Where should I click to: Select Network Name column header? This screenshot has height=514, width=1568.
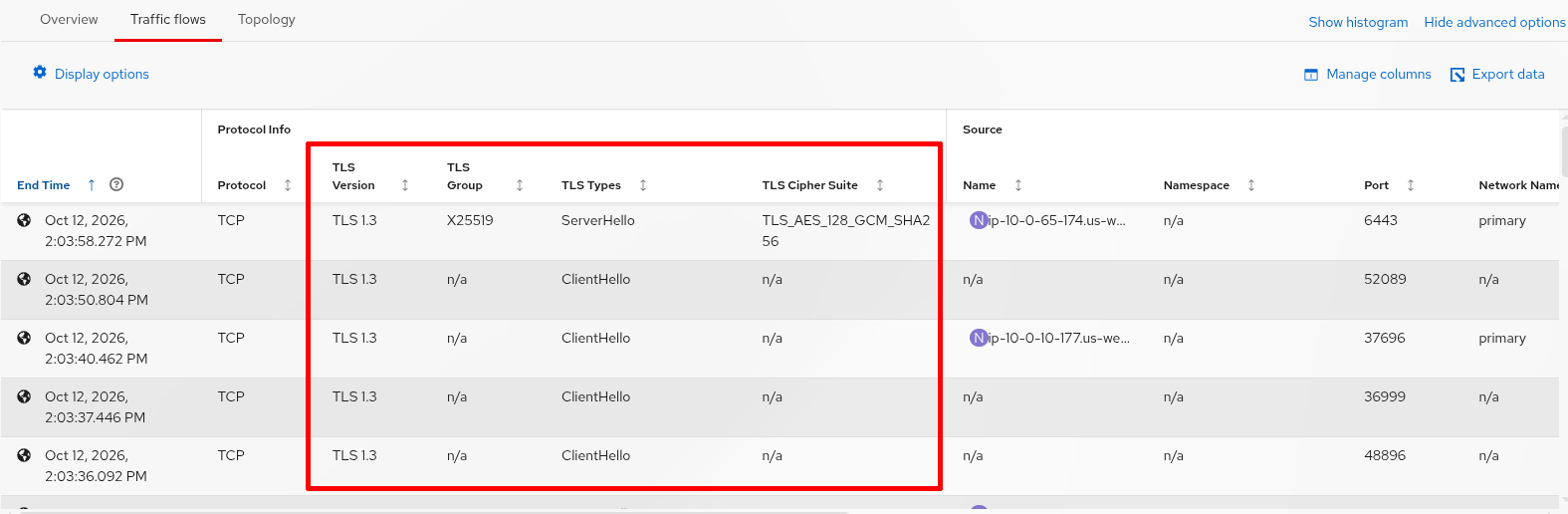pos(1519,185)
